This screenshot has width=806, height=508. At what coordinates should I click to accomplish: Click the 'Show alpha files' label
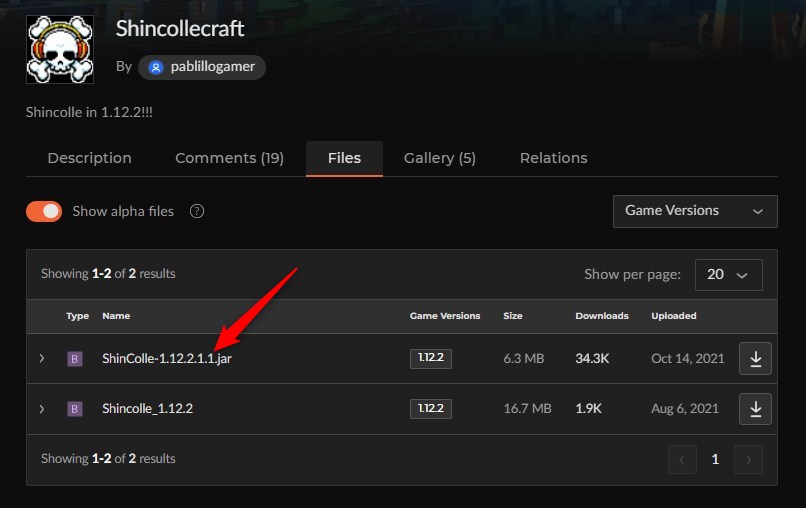pyautogui.click(x=123, y=211)
